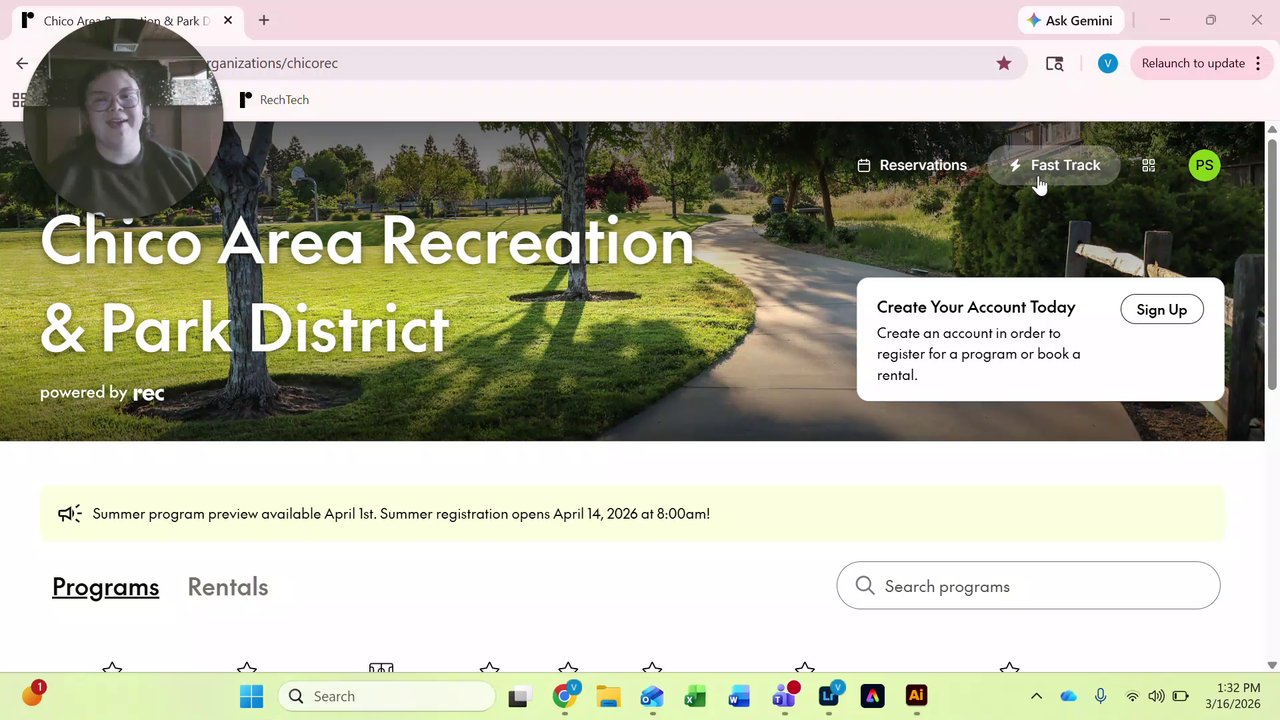Open Microsoft Teams from the taskbar

[785, 696]
